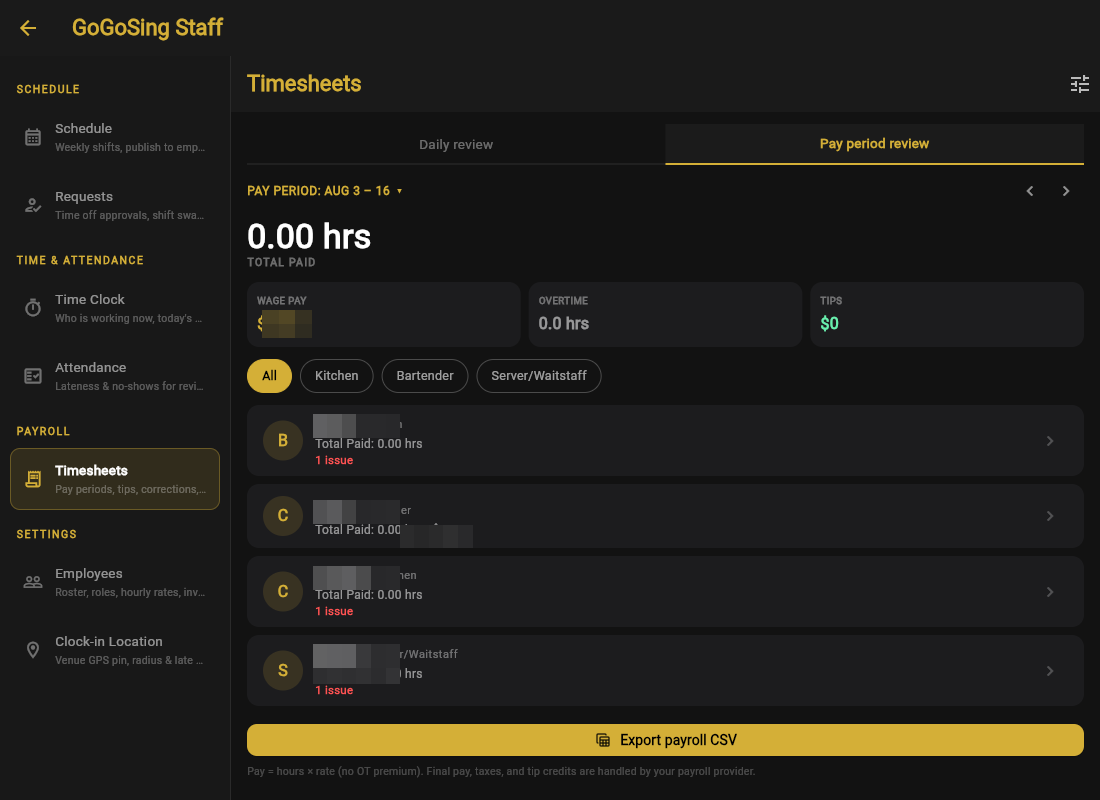Viewport: 1100px width, 800px height.
Task: Open the Schedule calendar icon
Action: point(33,137)
